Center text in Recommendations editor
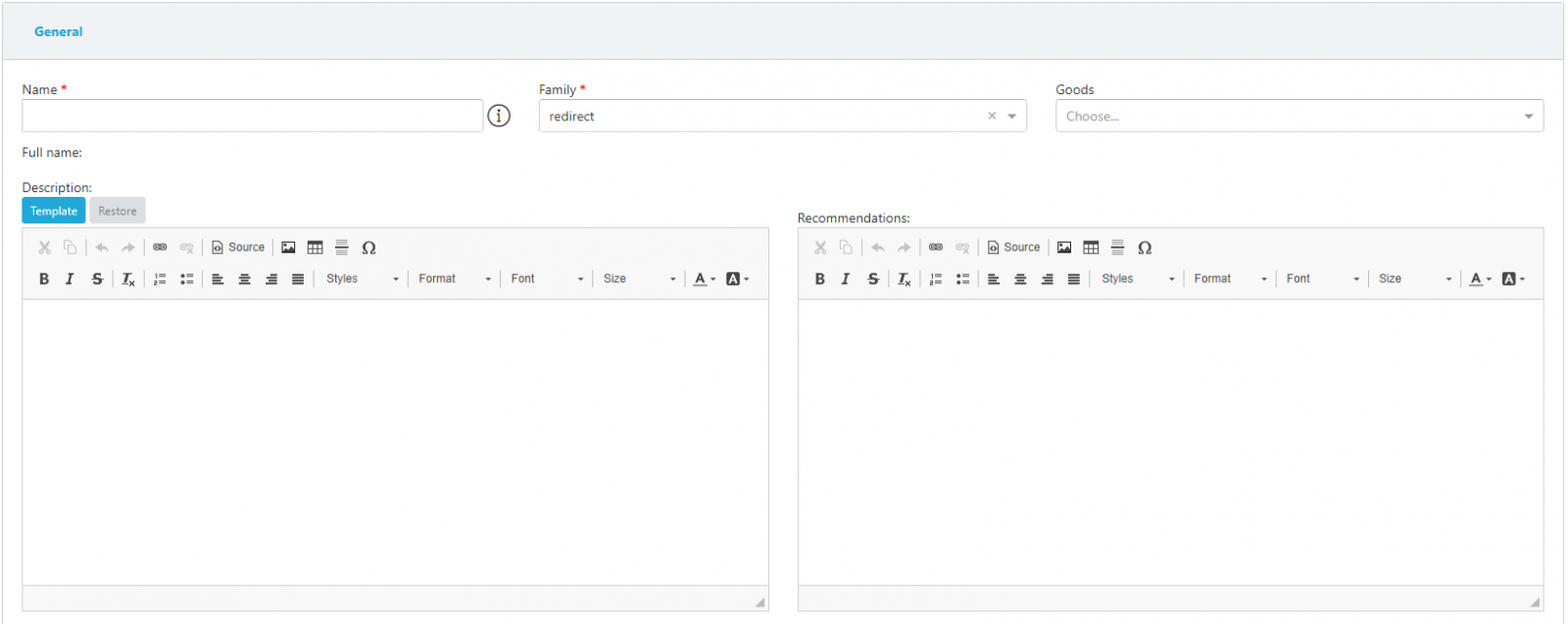This screenshot has width=1568, height=624. point(1020,279)
